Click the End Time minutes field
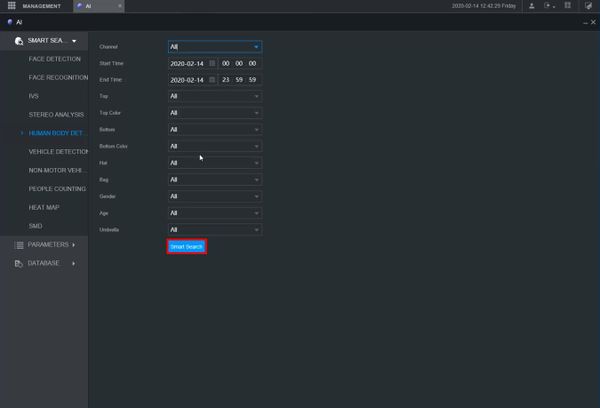600x408 pixels. click(239, 80)
